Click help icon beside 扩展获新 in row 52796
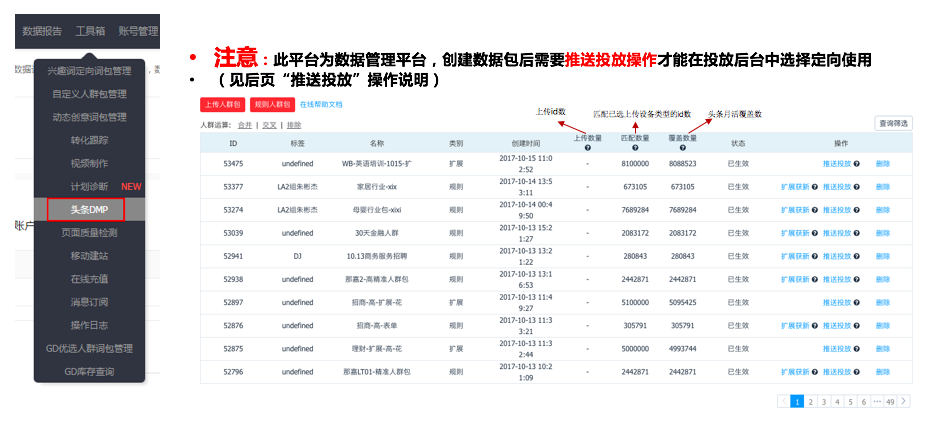The image size is (928, 424). (x=814, y=372)
